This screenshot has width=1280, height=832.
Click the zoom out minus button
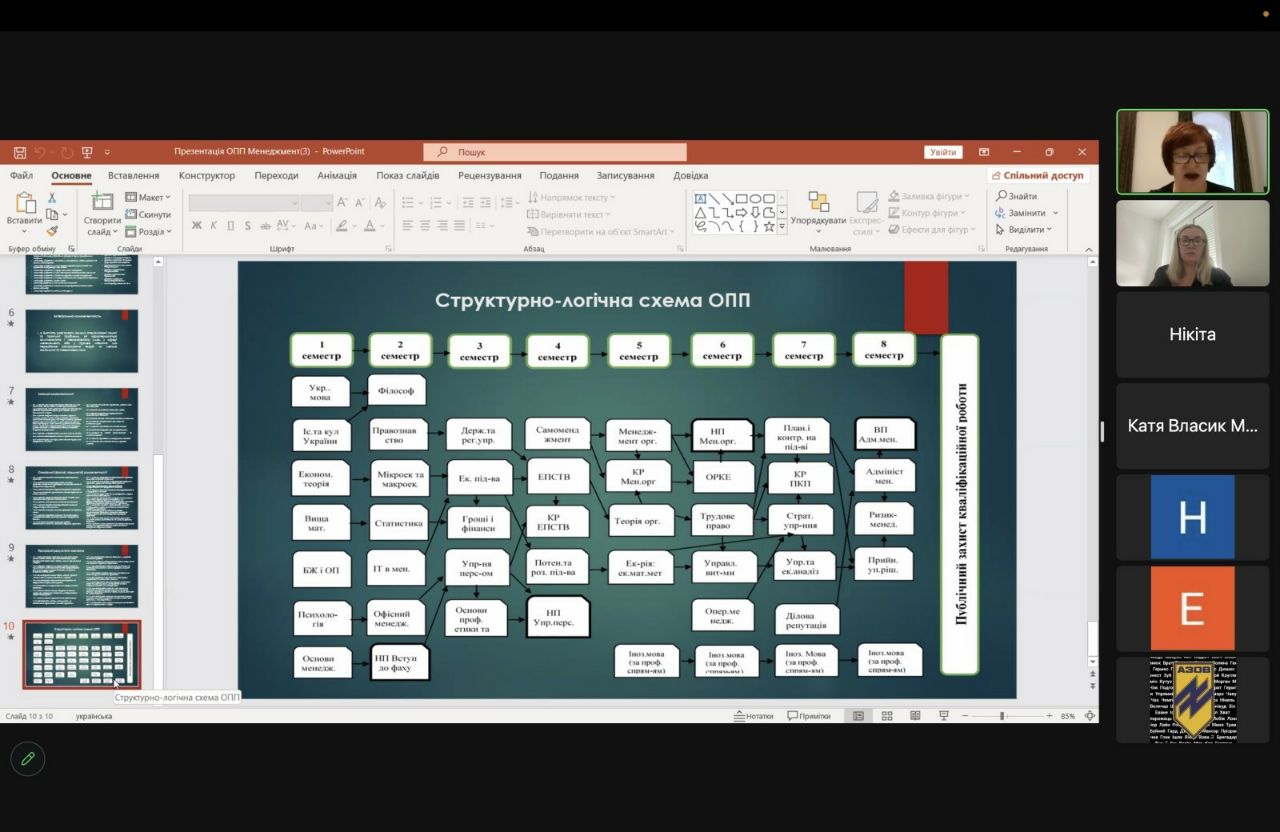(x=965, y=716)
